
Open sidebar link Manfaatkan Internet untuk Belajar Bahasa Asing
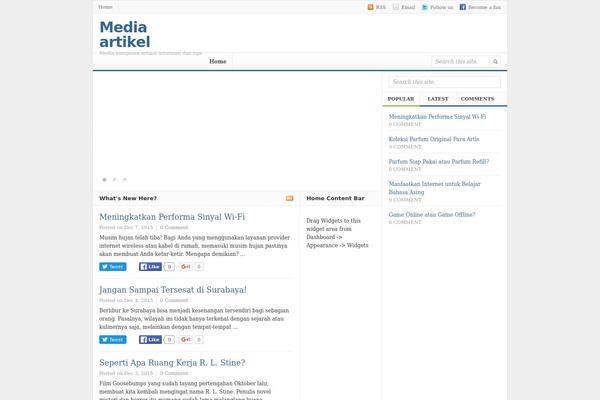[x=434, y=188]
